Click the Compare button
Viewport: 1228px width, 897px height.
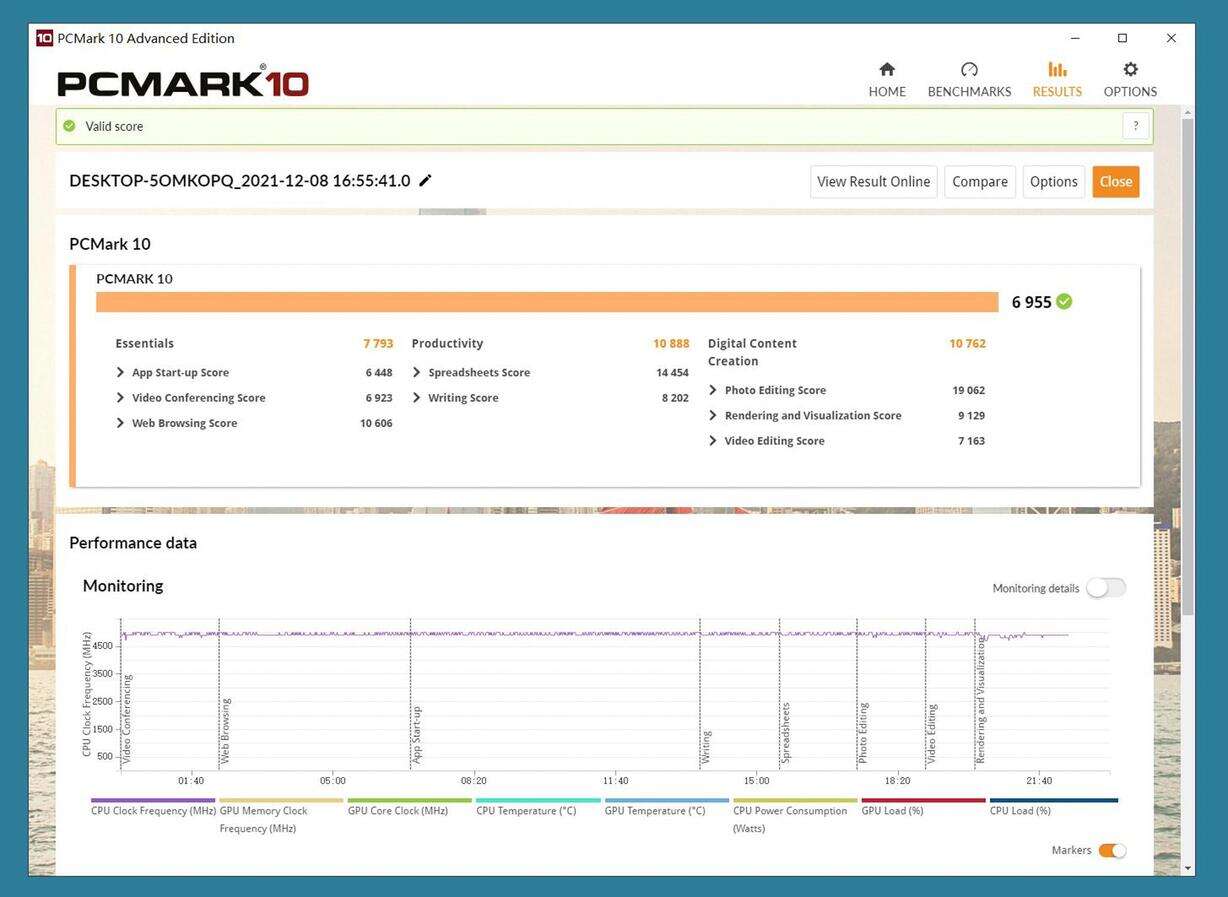(980, 181)
